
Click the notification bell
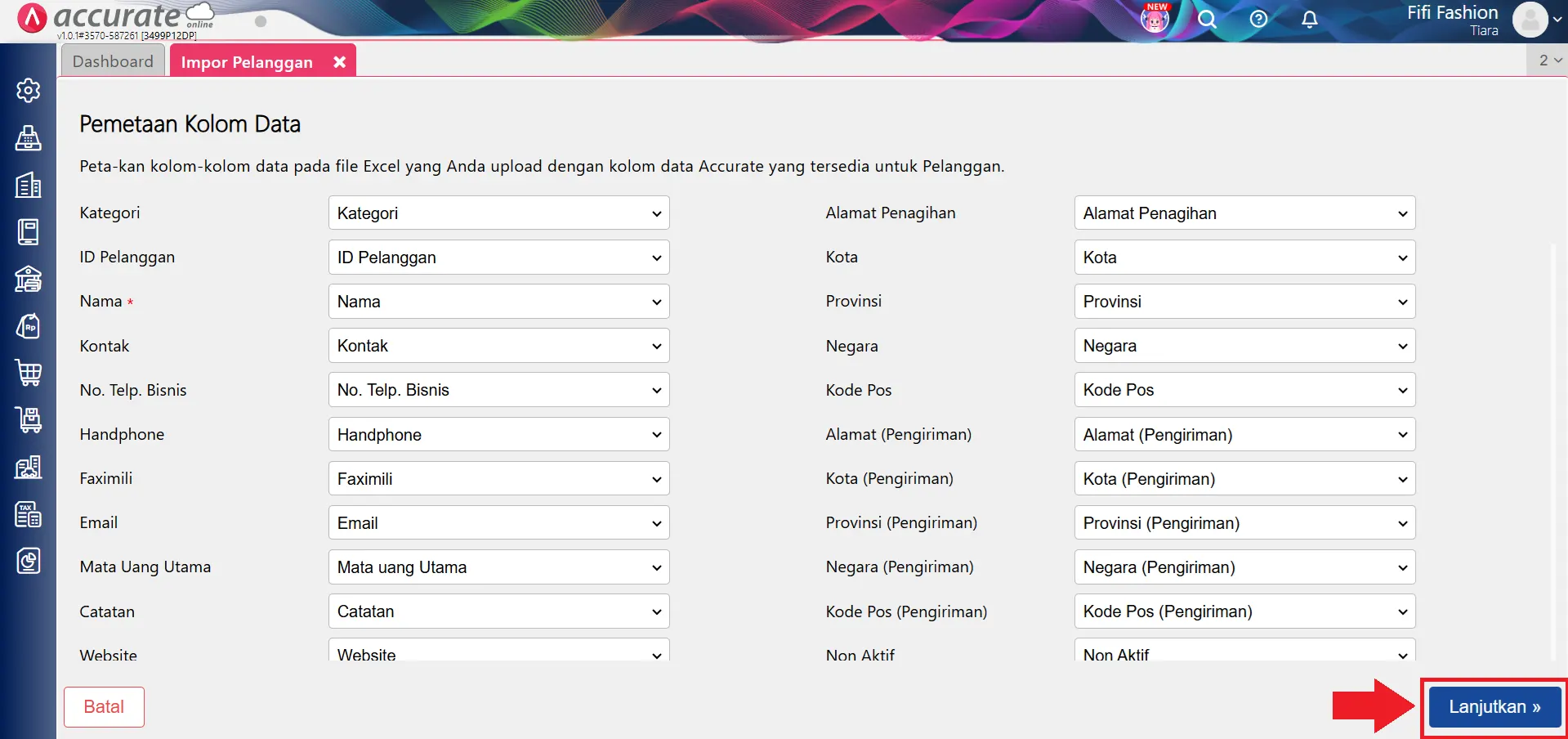pyautogui.click(x=1308, y=19)
